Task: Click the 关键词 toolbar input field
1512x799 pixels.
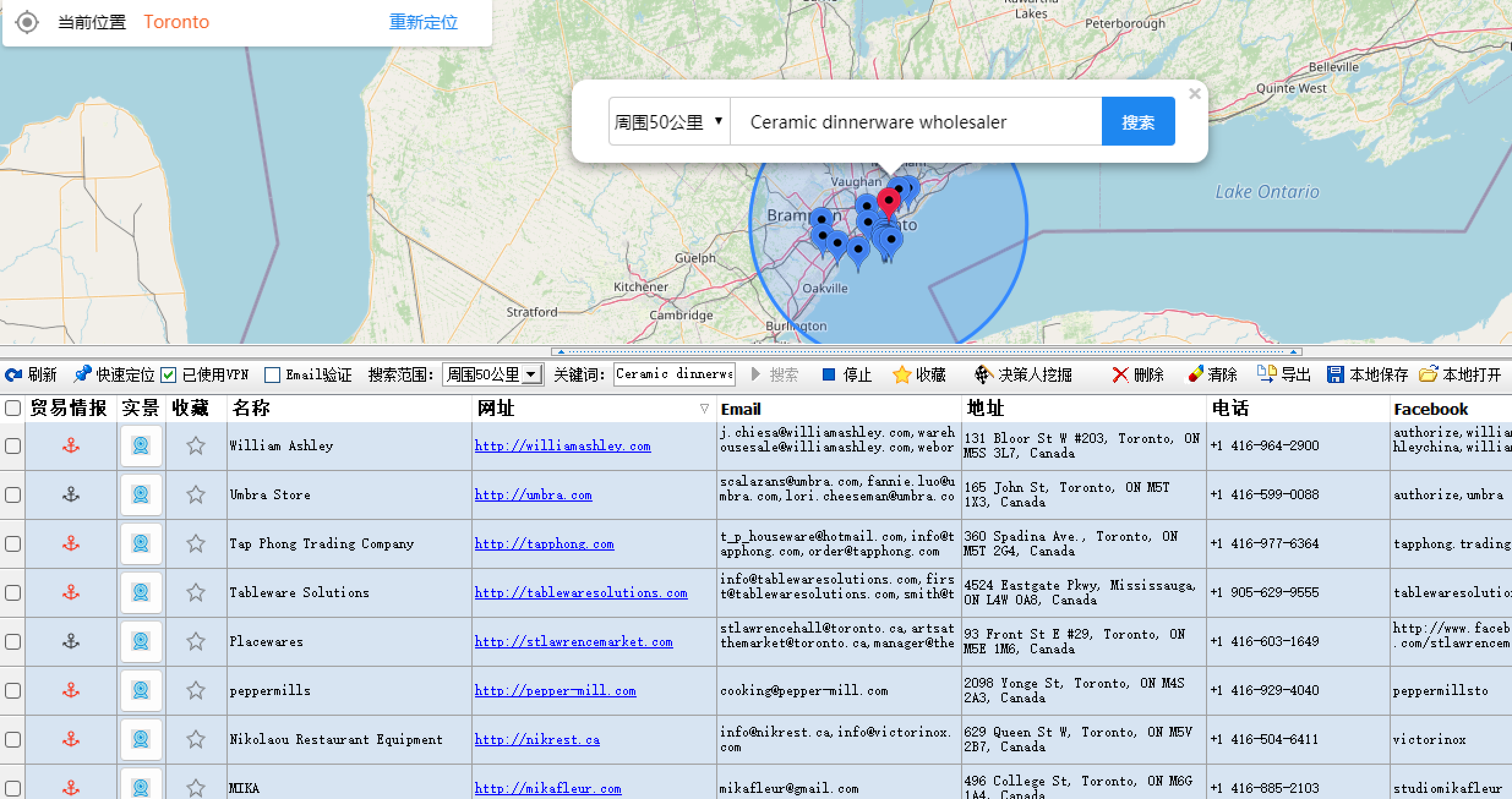Action: [x=675, y=374]
